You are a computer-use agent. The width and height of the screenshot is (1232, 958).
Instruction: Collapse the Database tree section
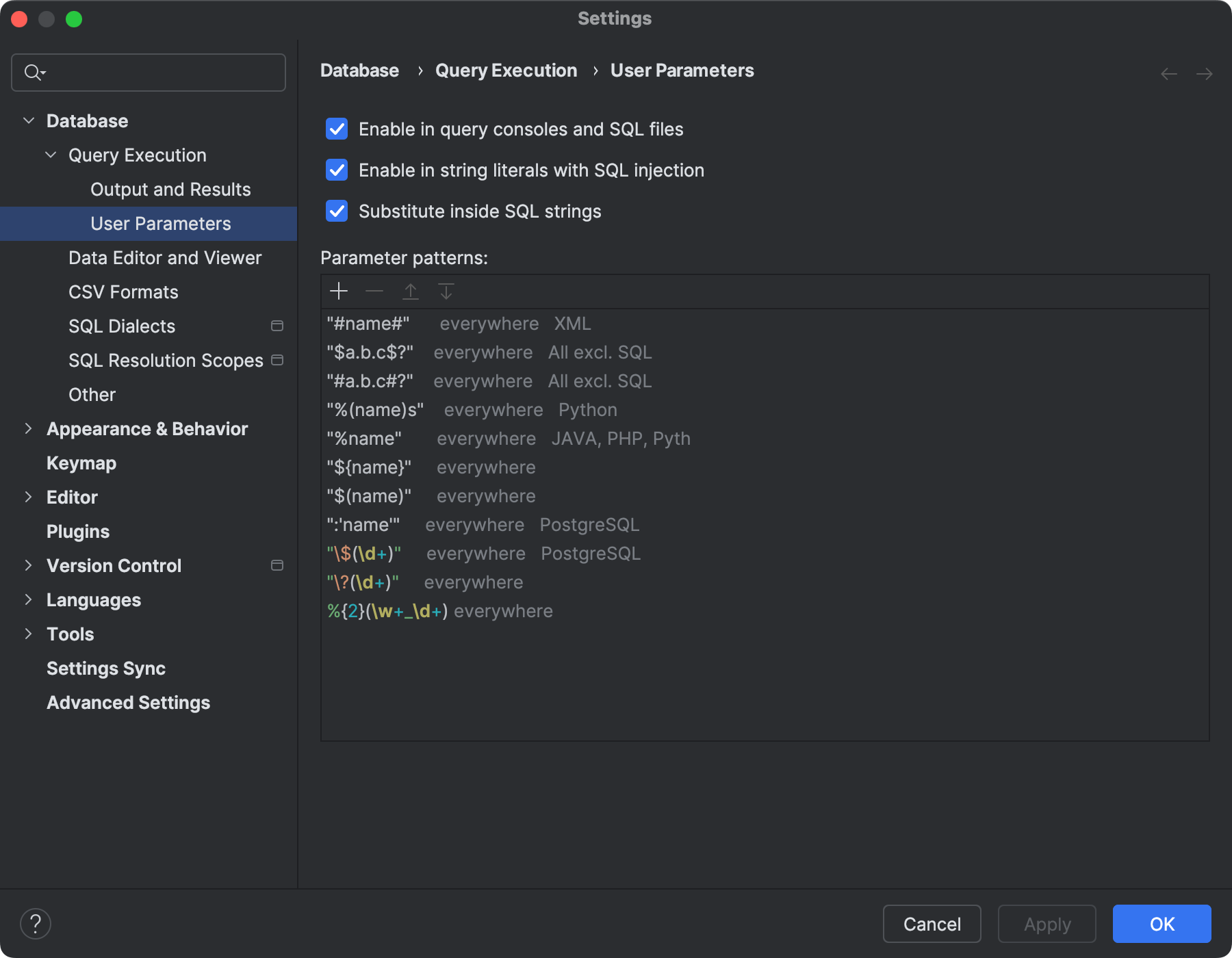click(29, 120)
